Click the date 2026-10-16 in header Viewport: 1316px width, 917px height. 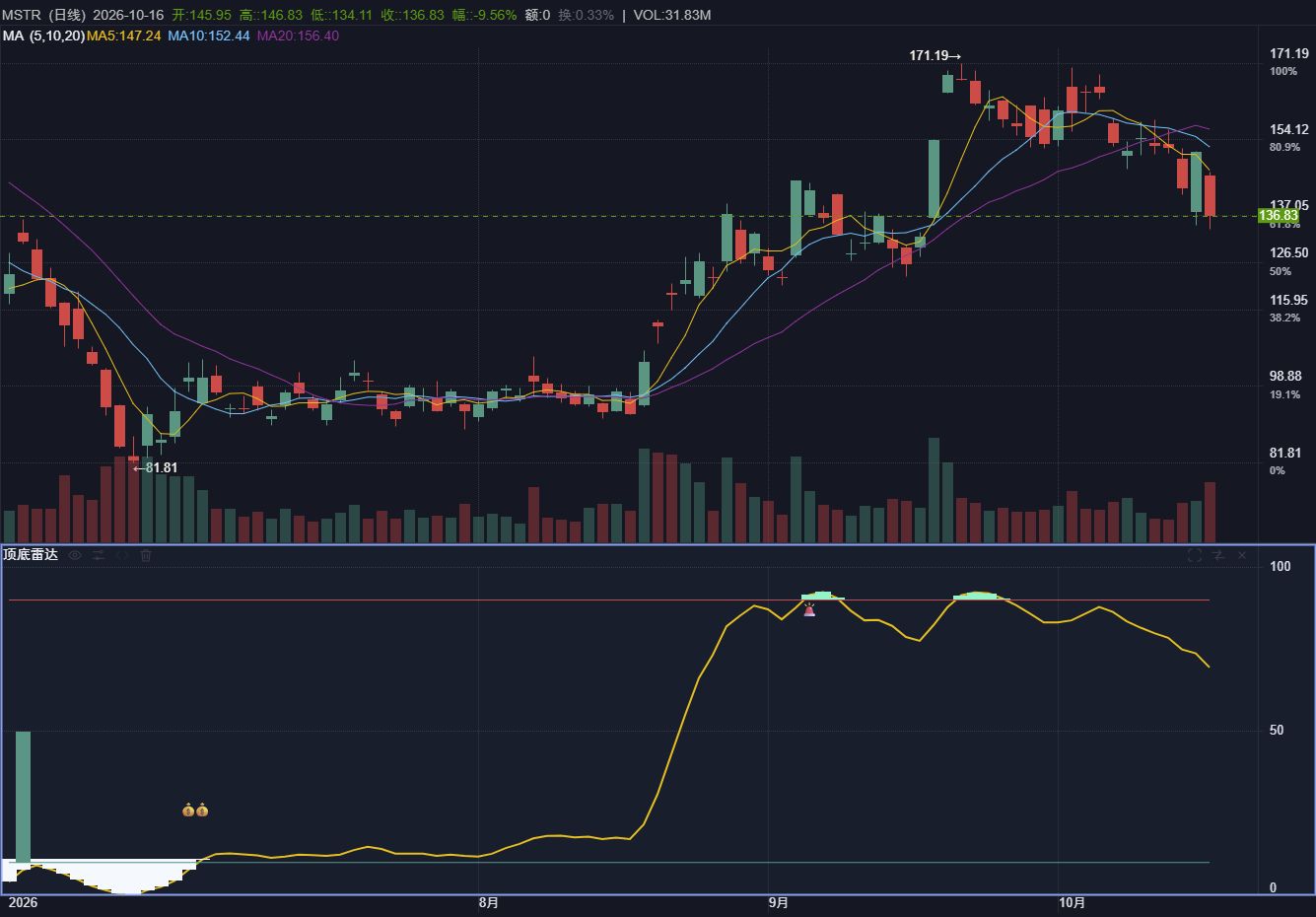pyautogui.click(x=128, y=15)
